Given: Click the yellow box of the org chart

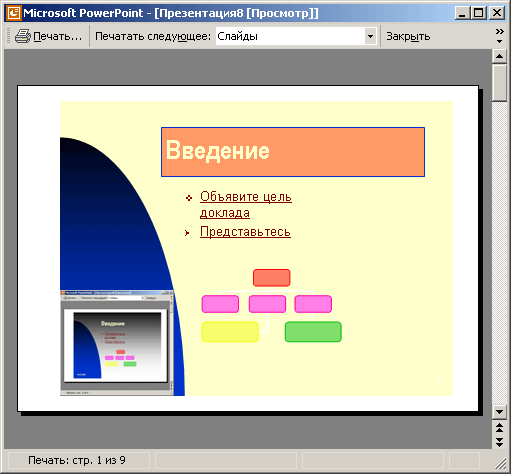Looking at the screenshot, I should [x=230, y=332].
